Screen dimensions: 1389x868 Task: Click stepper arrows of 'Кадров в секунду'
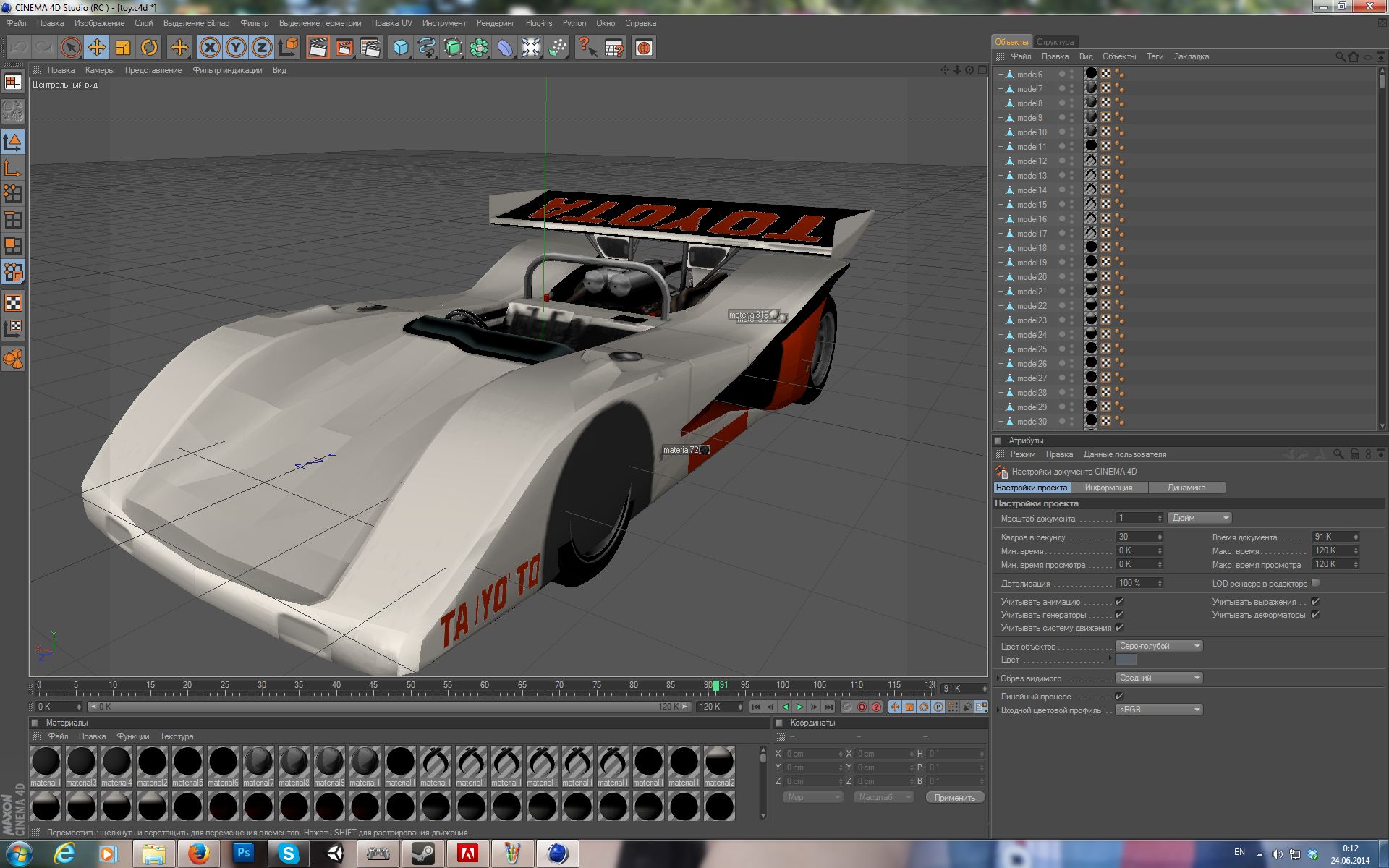tap(1160, 537)
